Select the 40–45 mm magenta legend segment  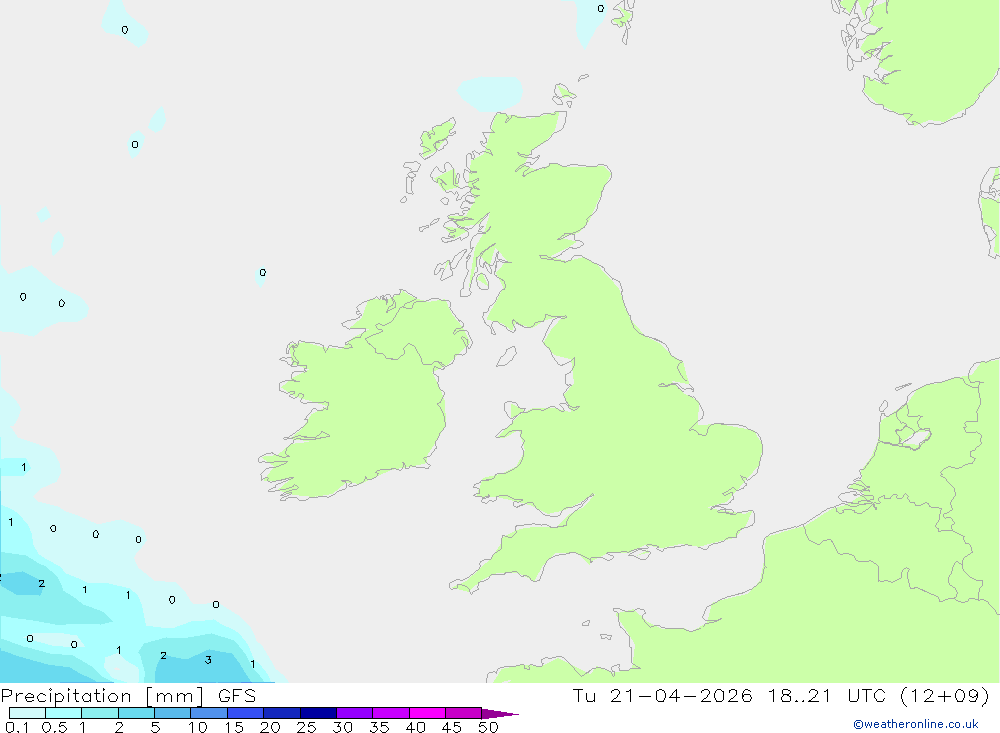pyautogui.click(x=427, y=713)
